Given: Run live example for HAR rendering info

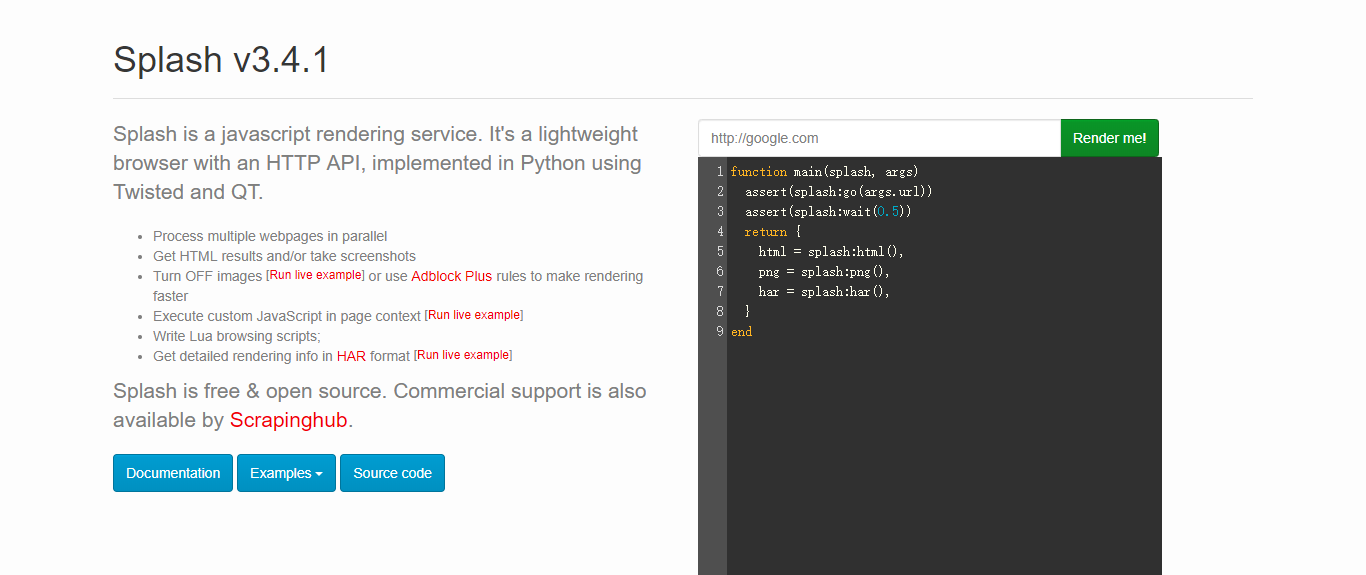Looking at the screenshot, I should point(463,355).
